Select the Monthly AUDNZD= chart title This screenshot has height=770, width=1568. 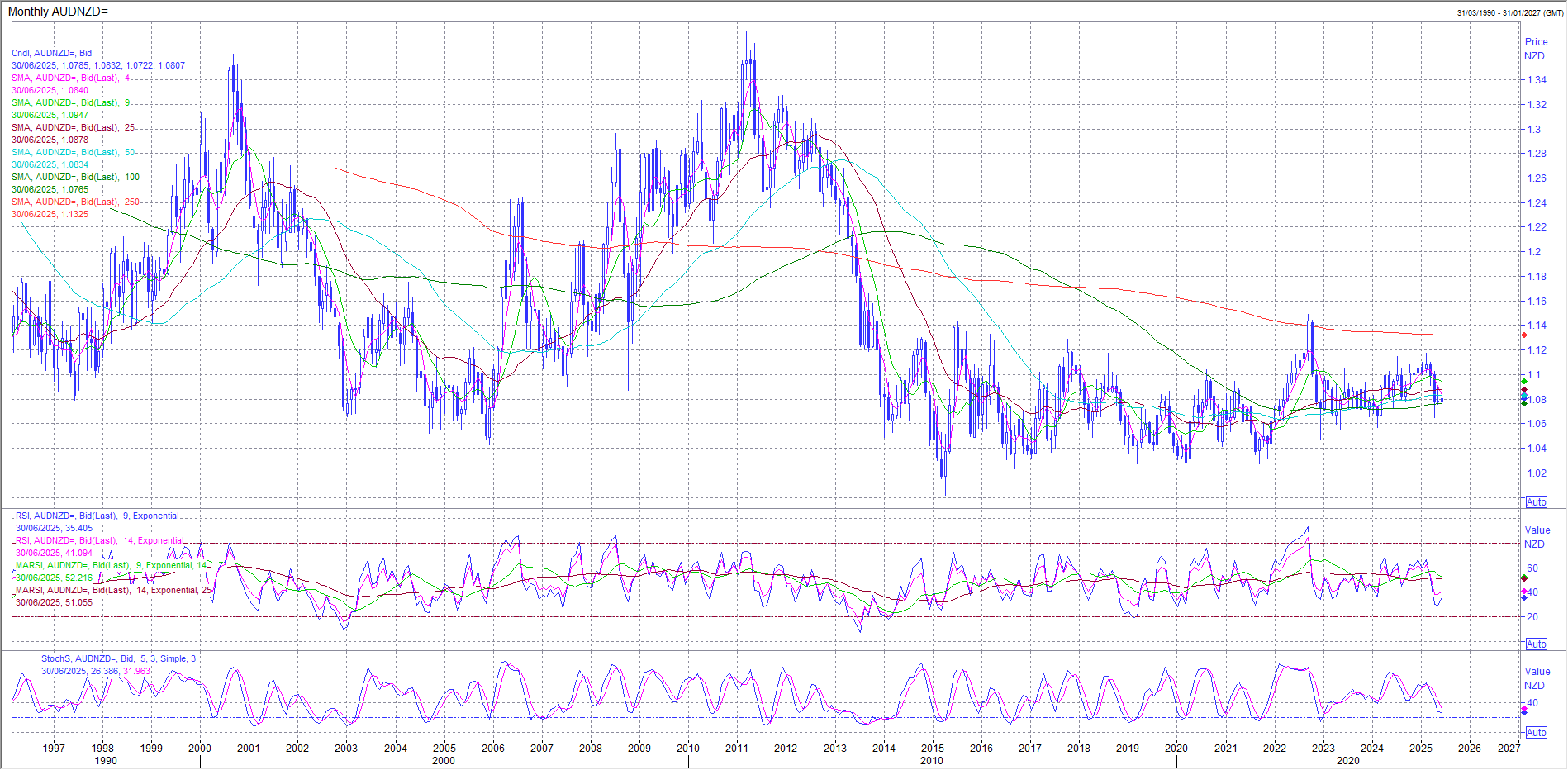pos(58,12)
